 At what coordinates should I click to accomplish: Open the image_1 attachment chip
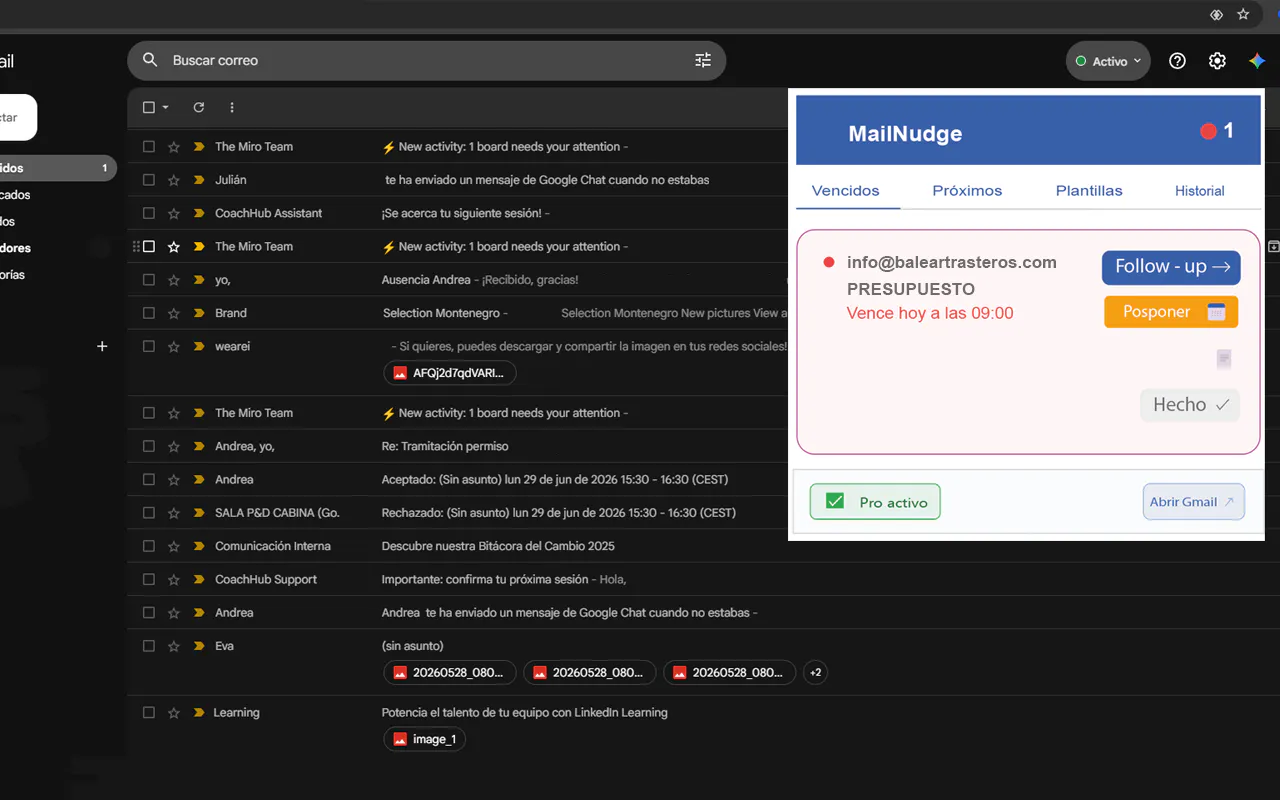click(425, 739)
